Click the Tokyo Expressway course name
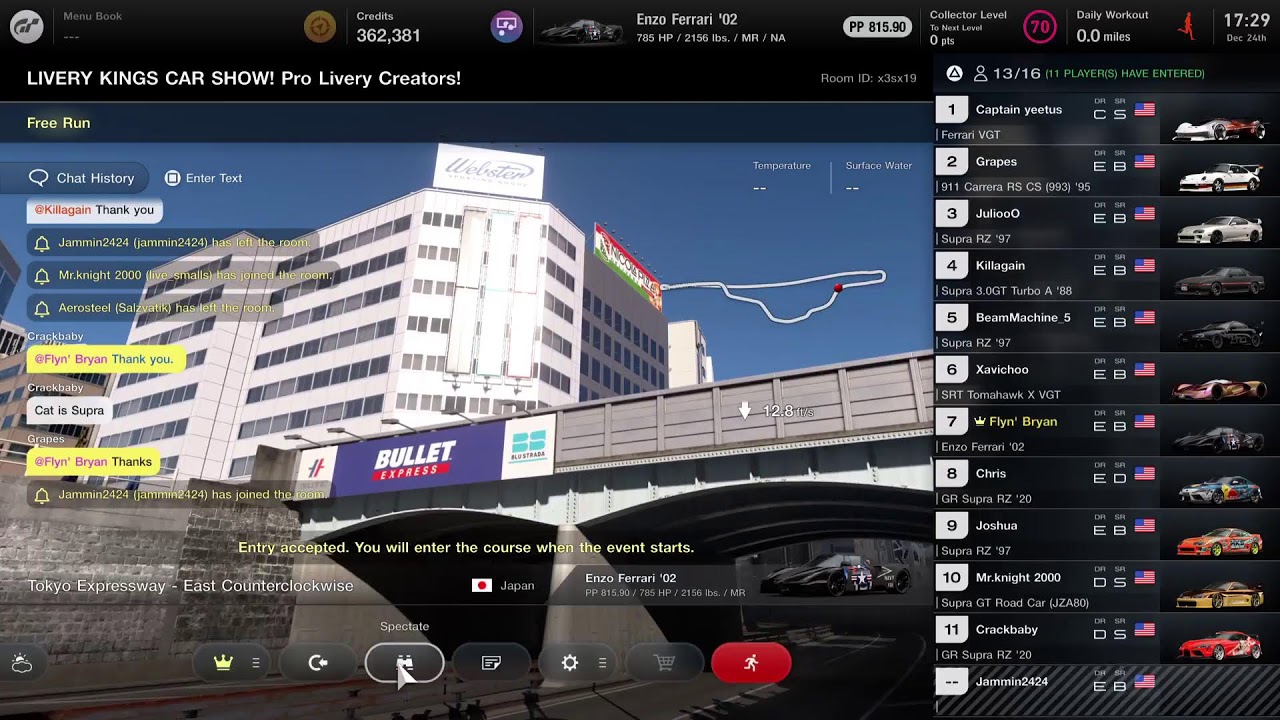1280x720 pixels. [190, 586]
